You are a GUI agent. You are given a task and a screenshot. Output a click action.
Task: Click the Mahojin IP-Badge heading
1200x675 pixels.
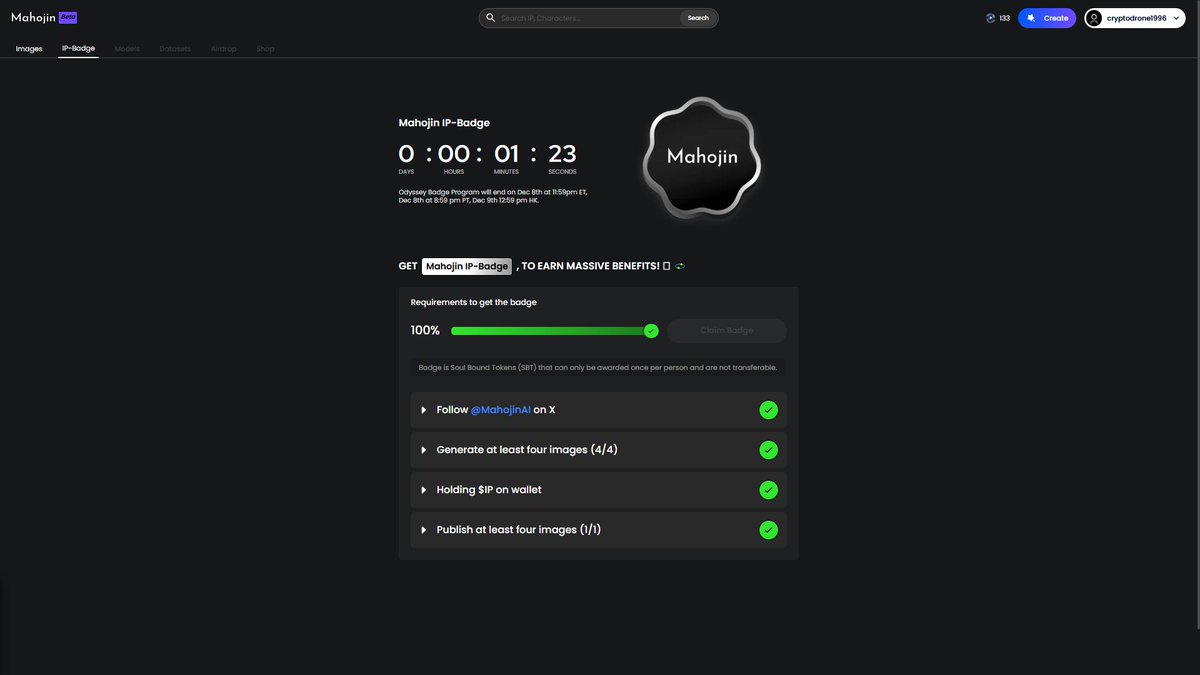pos(444,123)
